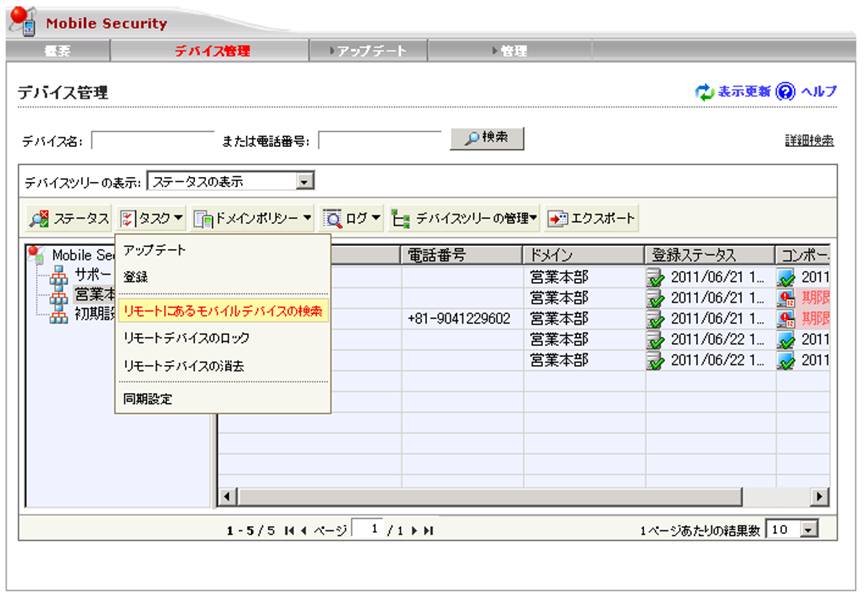
Task: Go to last page navigation icon
Action: (429, 530)
